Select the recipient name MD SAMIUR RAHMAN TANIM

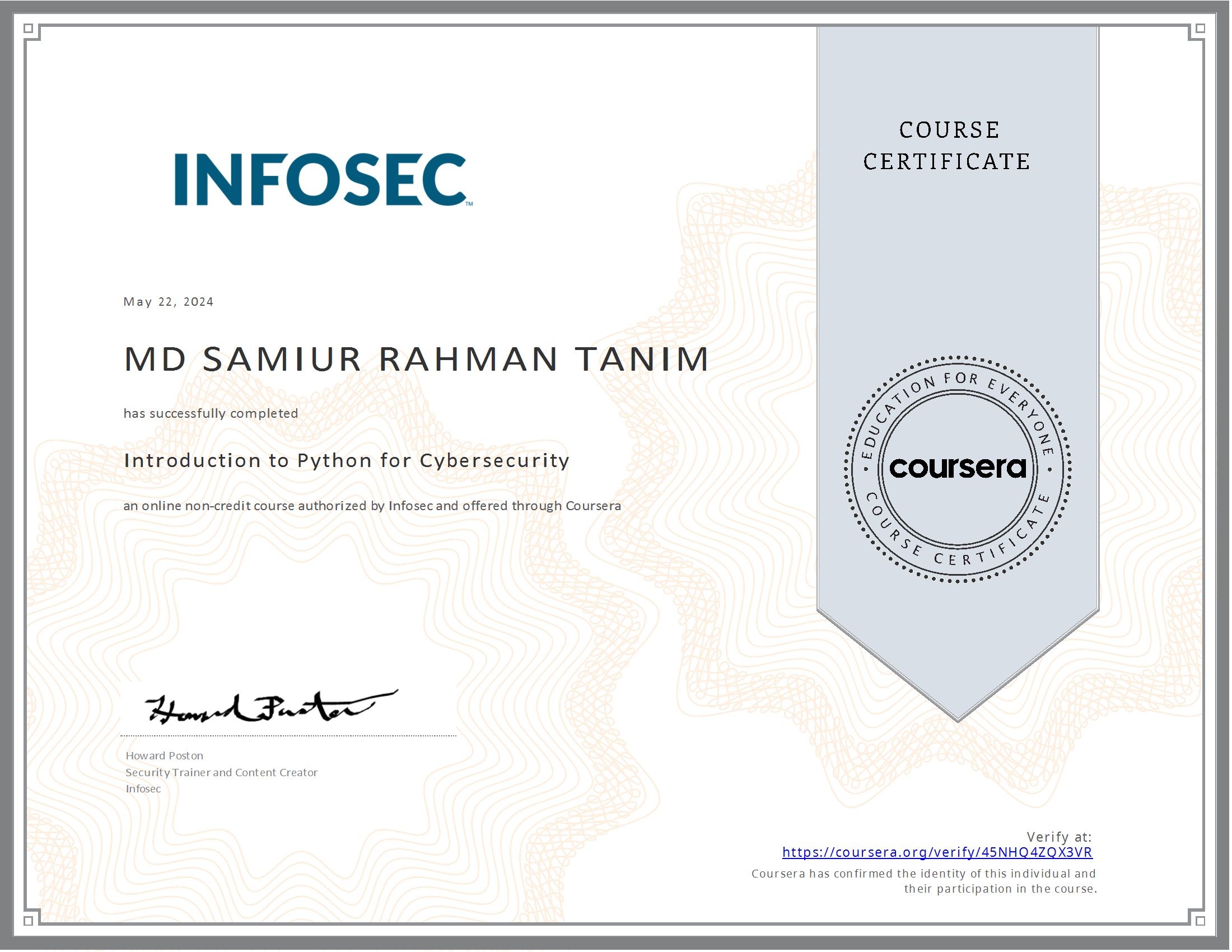tap(416, 360)
